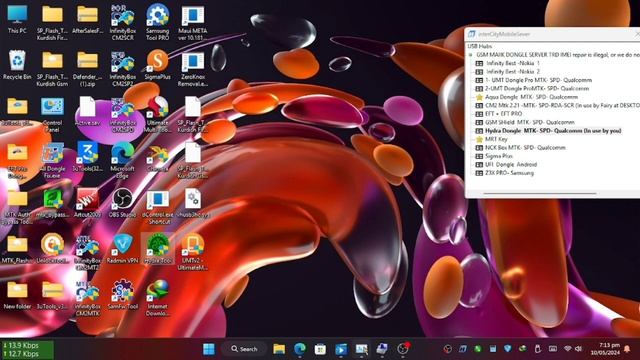
Task: Open the SamFw Tool shortcut
Action: (122, 294)
